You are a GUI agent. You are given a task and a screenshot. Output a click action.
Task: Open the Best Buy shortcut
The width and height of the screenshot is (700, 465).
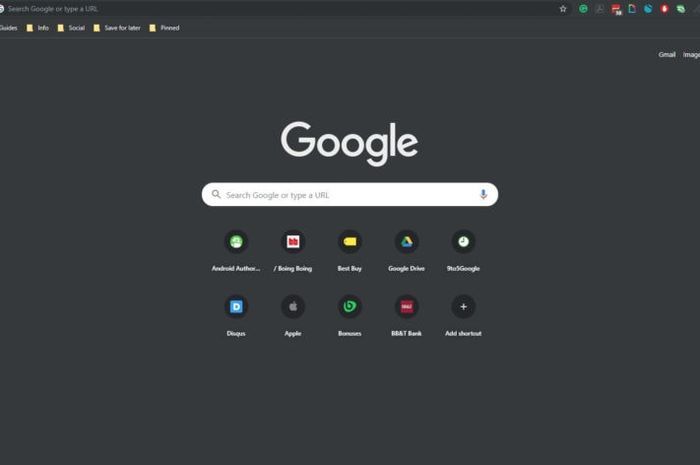[x=350, y=250]
